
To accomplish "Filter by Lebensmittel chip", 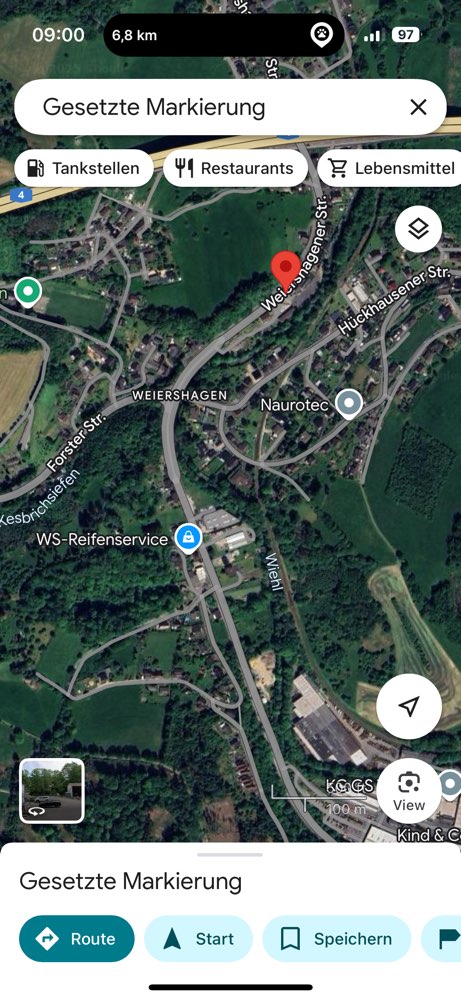I will tap(390, 168).
